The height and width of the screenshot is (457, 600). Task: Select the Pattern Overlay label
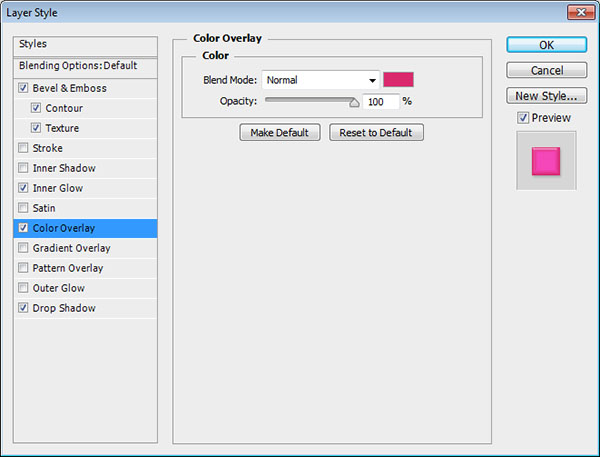click(68, 268)
